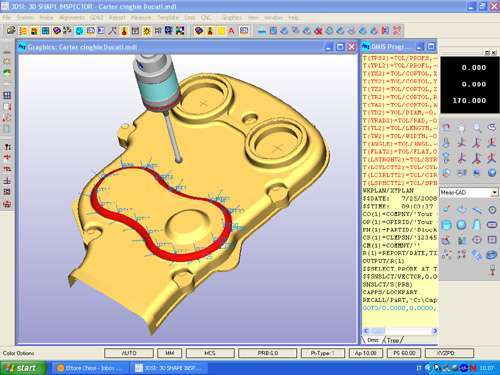The height and width of the screenshot is (375, 500).
Task: Click the IT language indicator in tray
Action: point(419,368)
